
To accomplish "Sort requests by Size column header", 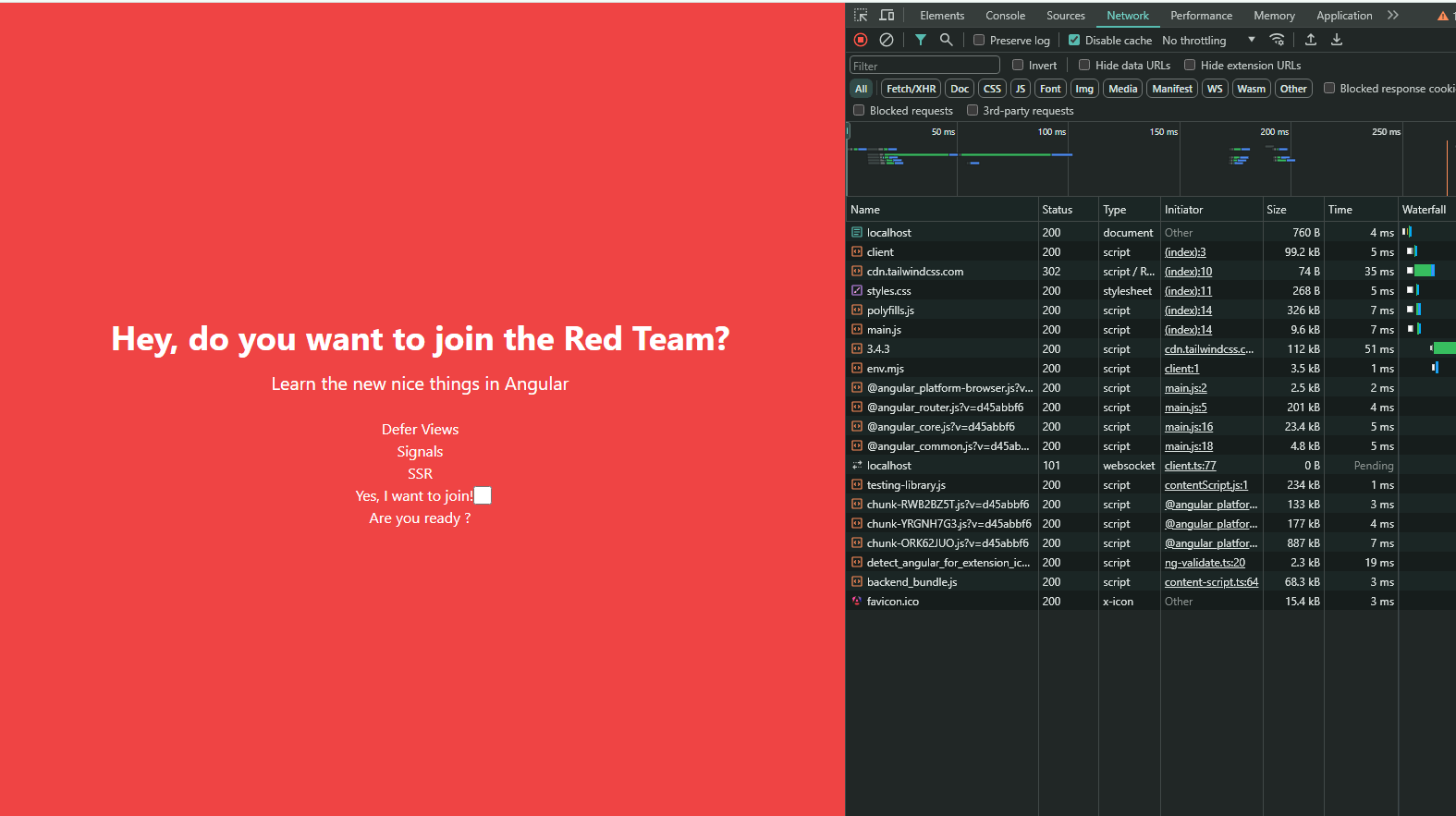I will click(1277, 210).
